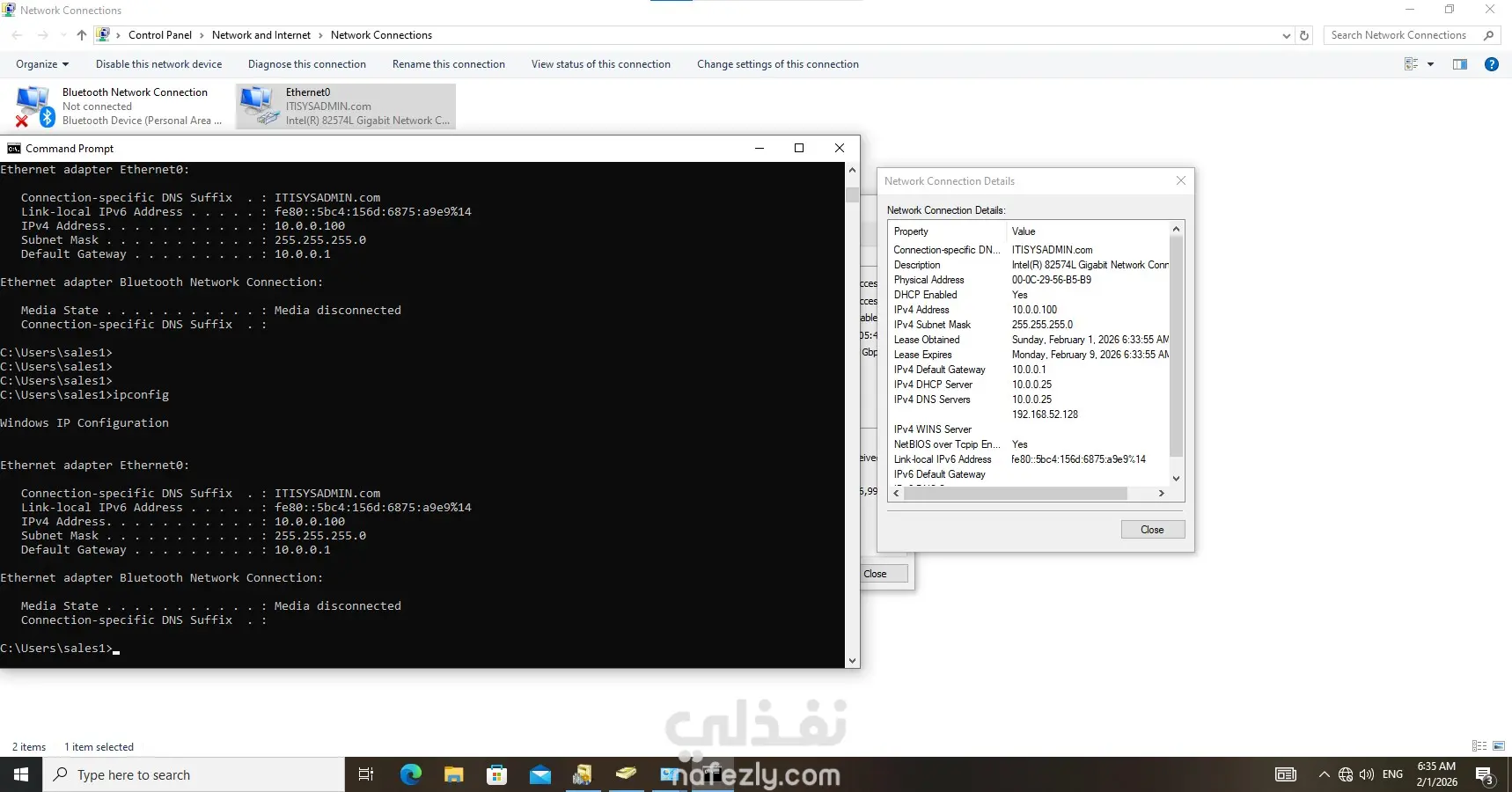This screenshot has width=1512, height=792.
Task: Click the Network Connections breadcrumb
Action: tap(381, 35)
